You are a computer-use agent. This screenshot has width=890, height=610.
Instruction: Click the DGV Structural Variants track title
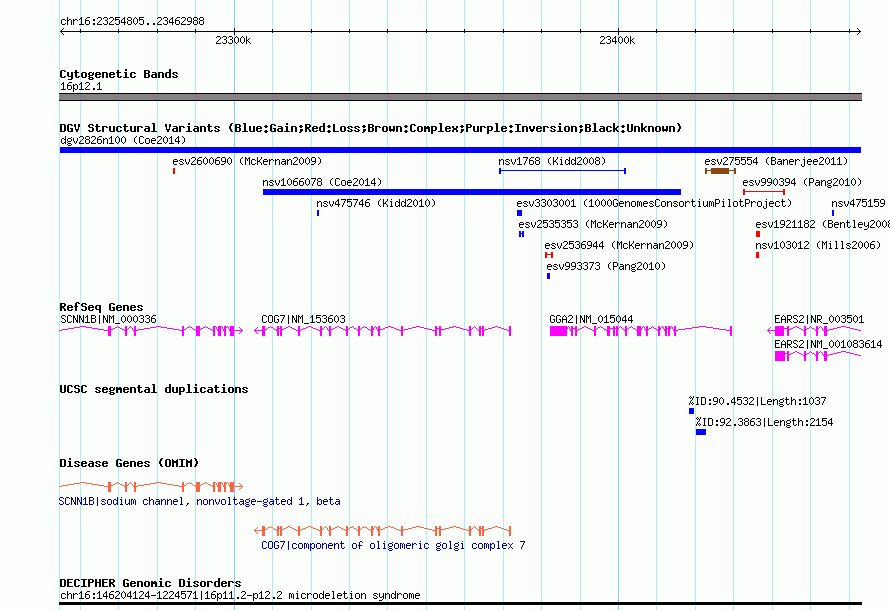(x=371, y=128)
